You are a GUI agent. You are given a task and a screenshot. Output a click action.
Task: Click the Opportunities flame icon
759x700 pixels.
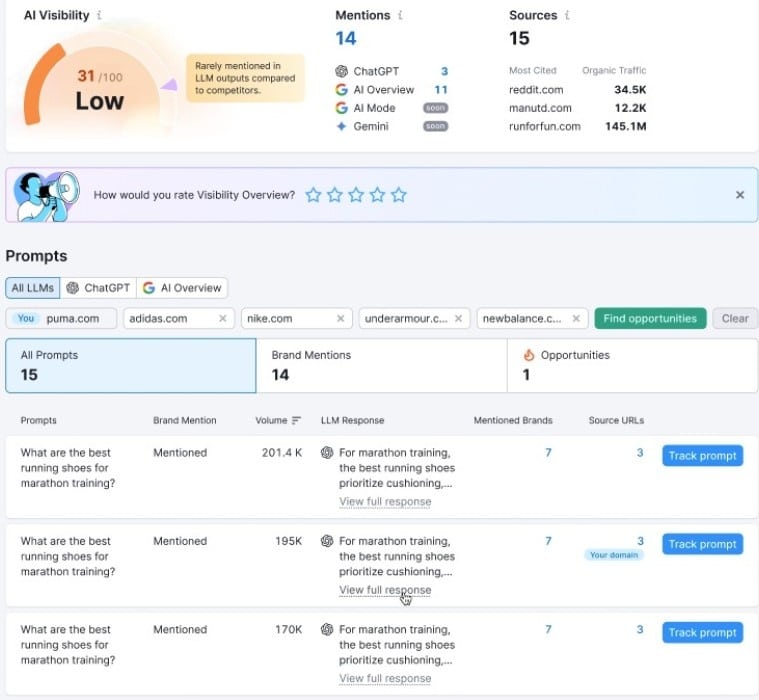click(529, 355)
